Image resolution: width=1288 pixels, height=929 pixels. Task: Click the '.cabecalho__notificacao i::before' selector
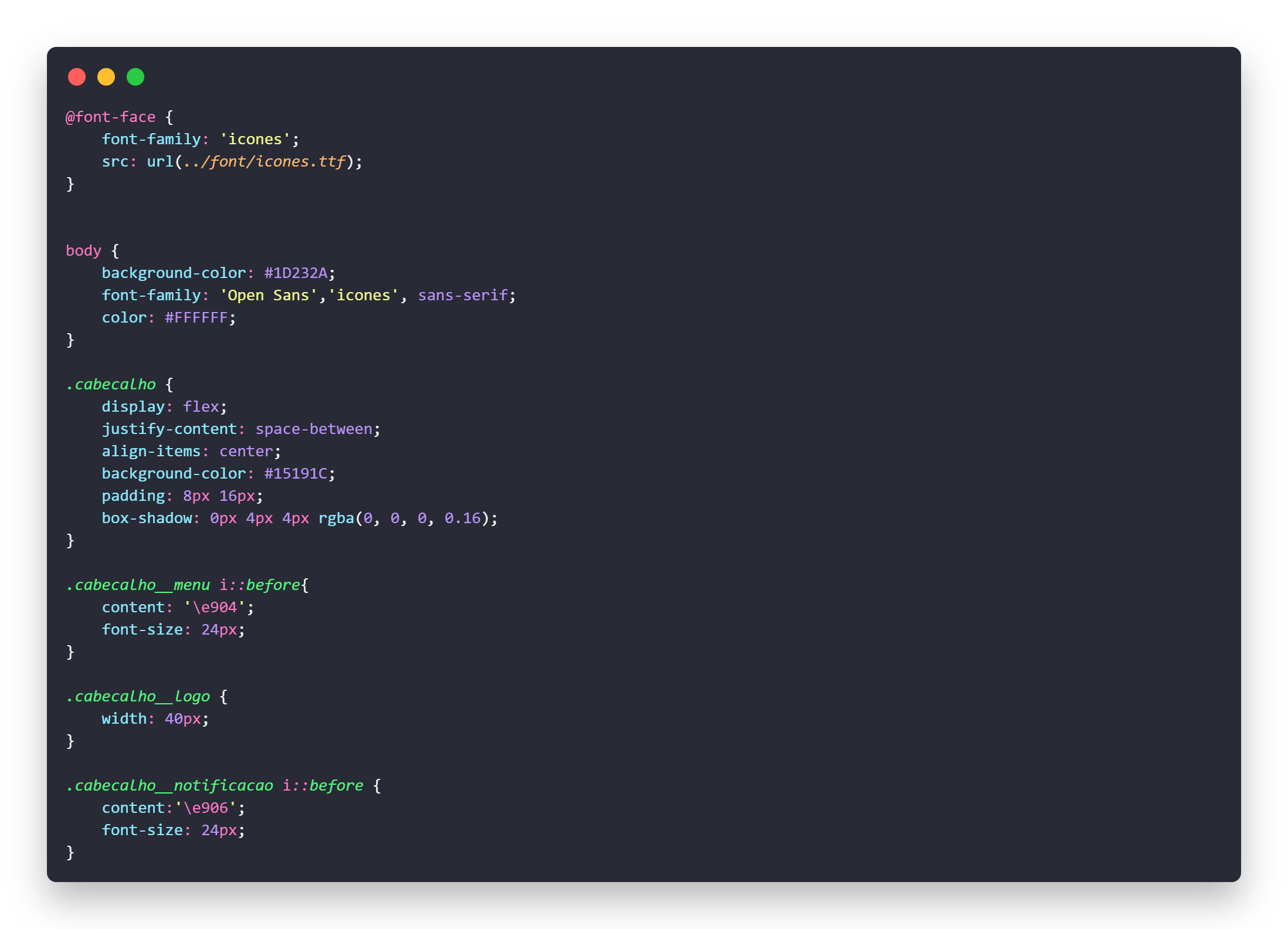pyautogui.click(x=215, y=786)
